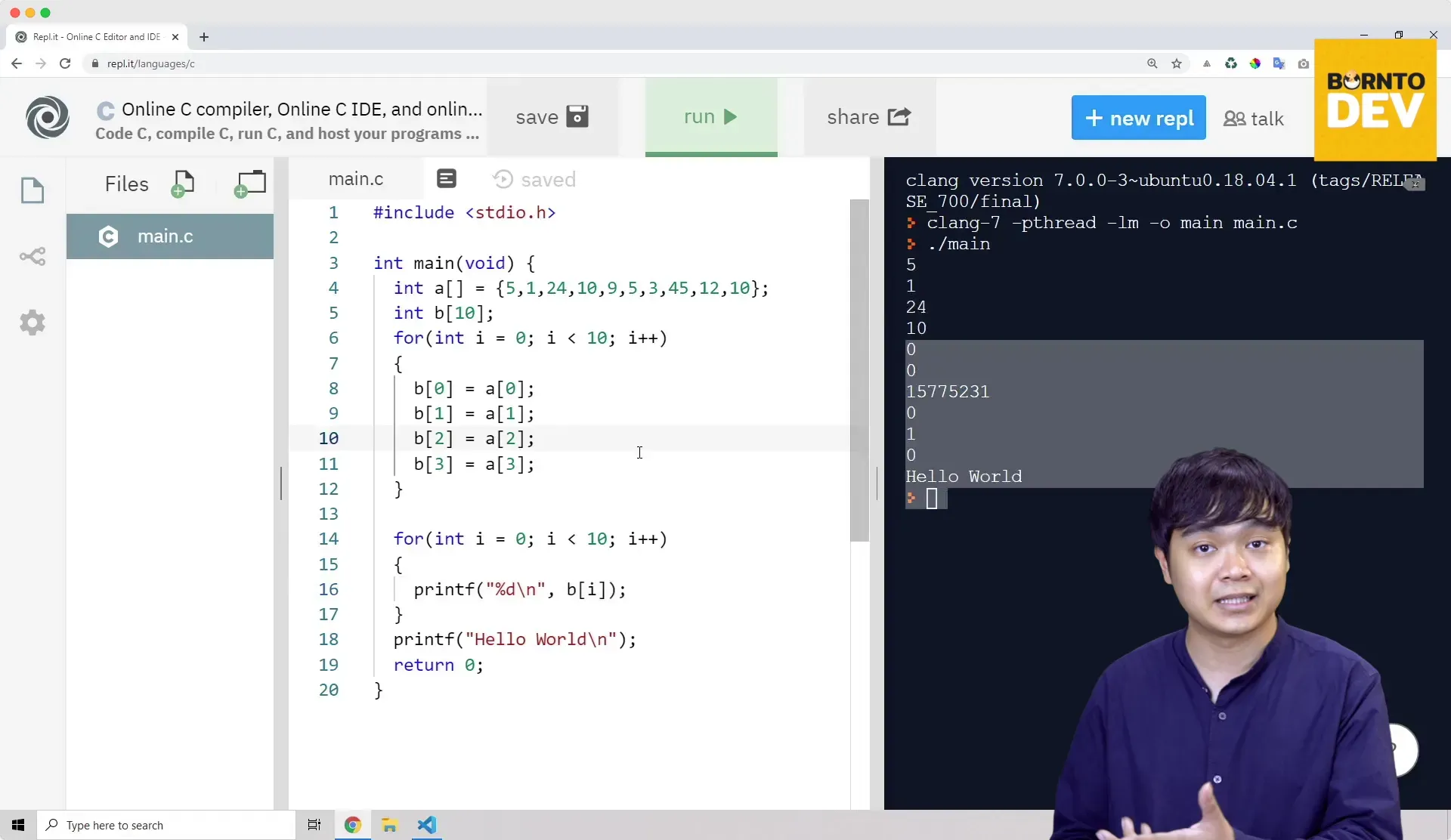Image resolution: width=1451 pixels, height=840 pixels.
Task: Open the Files panel in the left sidebar
Action: pos(33,191)
